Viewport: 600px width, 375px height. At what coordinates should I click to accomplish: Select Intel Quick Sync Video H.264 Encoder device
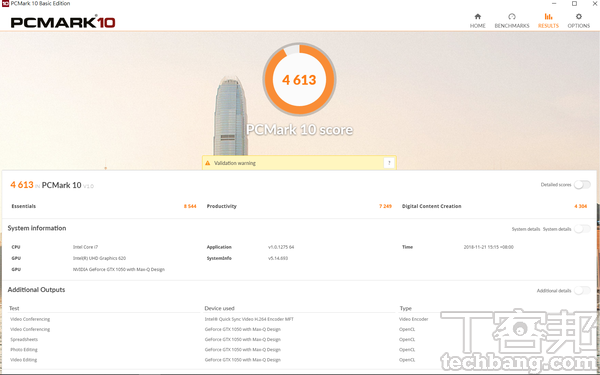click(249, 319)
